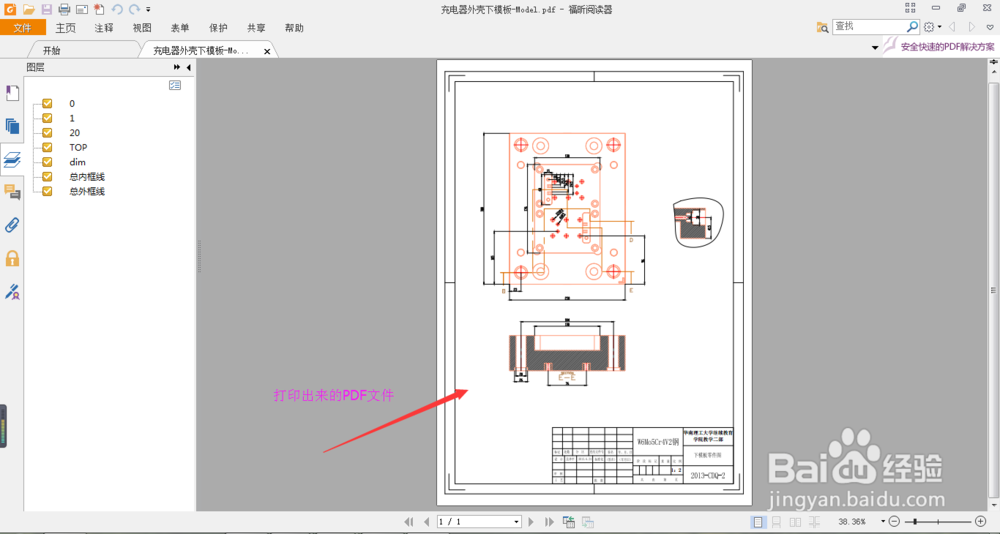This screenshot has width=1000, height=534.
Task: Switch to the 保护 ribbon tab
Action: click(x=218, y=27)
